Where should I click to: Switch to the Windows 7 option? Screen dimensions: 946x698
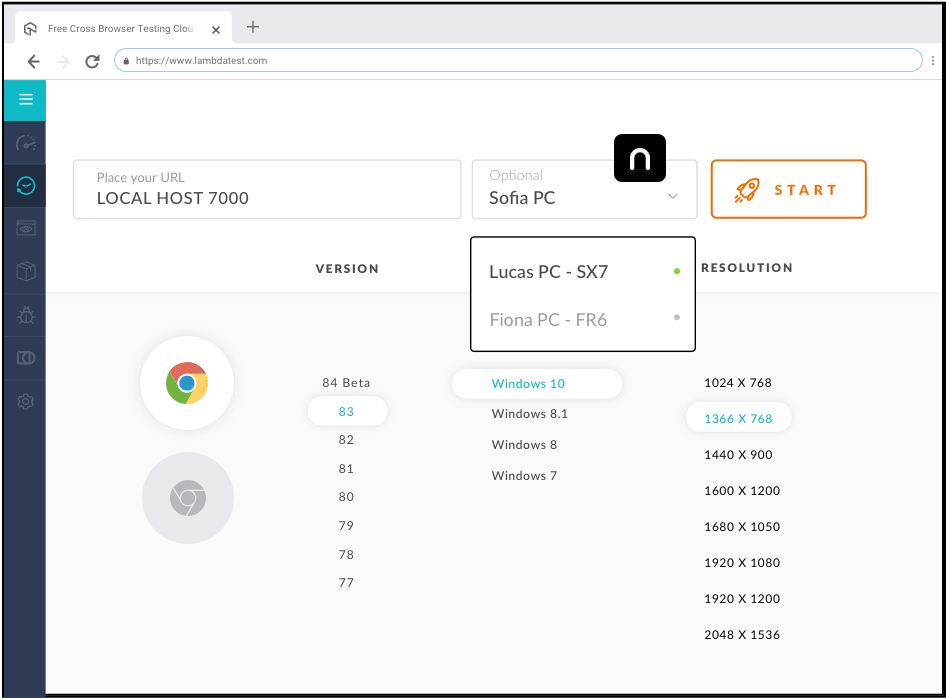click(524, 475)
